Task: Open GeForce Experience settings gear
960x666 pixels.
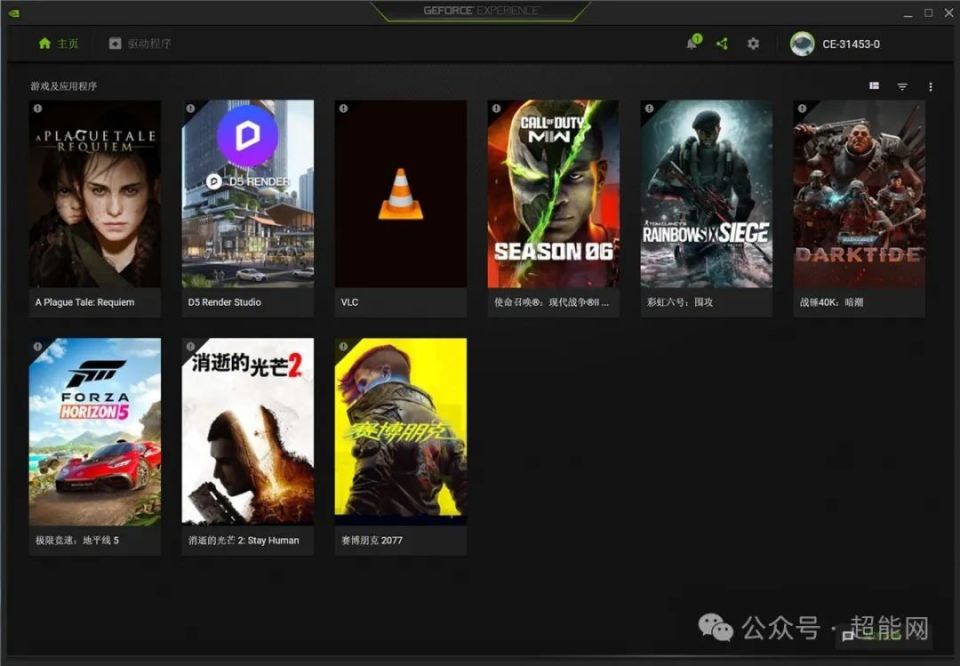Action: [x=752, y=44]
